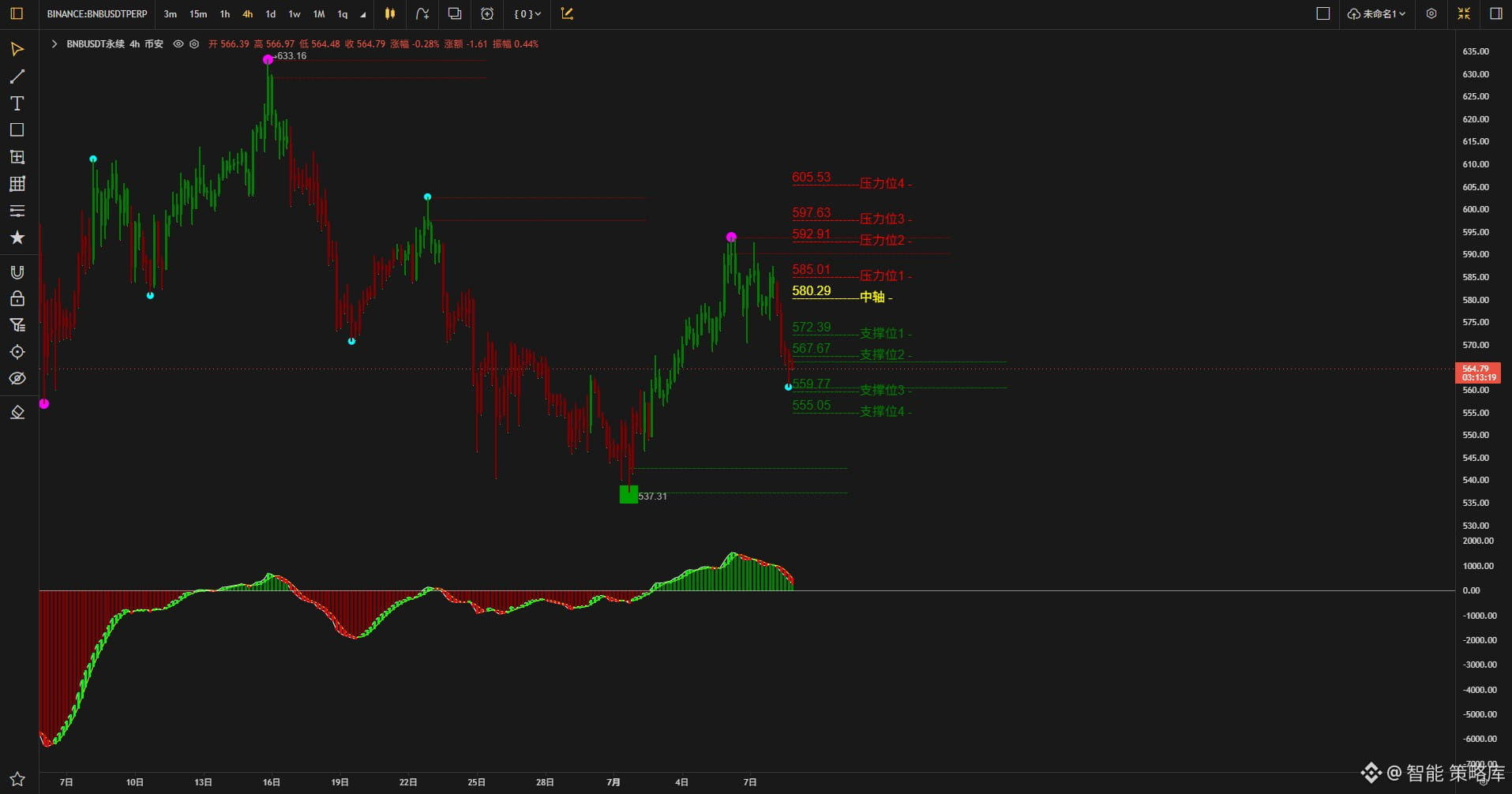Open symbol search BINANCE:BNBUSDTPERP
Image resolution: width=1512 pixels, height=794 pixels.
(x=97, y=14)
